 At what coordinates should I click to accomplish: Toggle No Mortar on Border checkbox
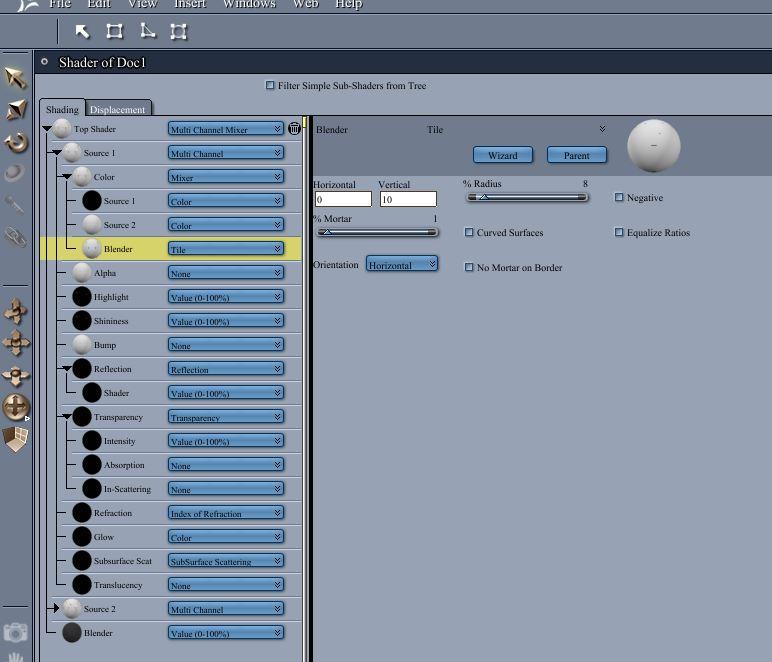click(x=469, y=267)
